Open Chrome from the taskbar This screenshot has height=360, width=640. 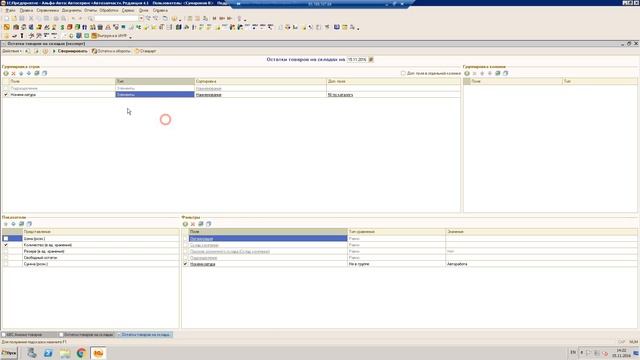(81, 353)
